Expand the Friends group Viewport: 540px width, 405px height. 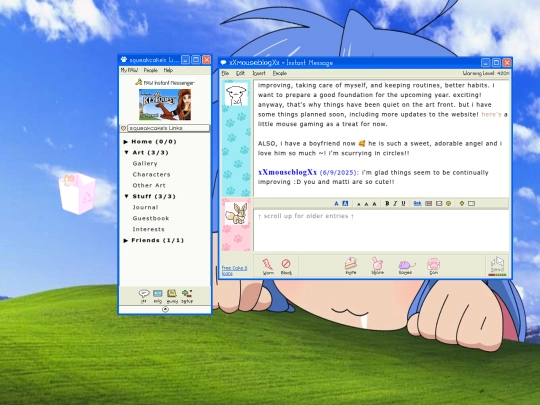tap(126, 240)
